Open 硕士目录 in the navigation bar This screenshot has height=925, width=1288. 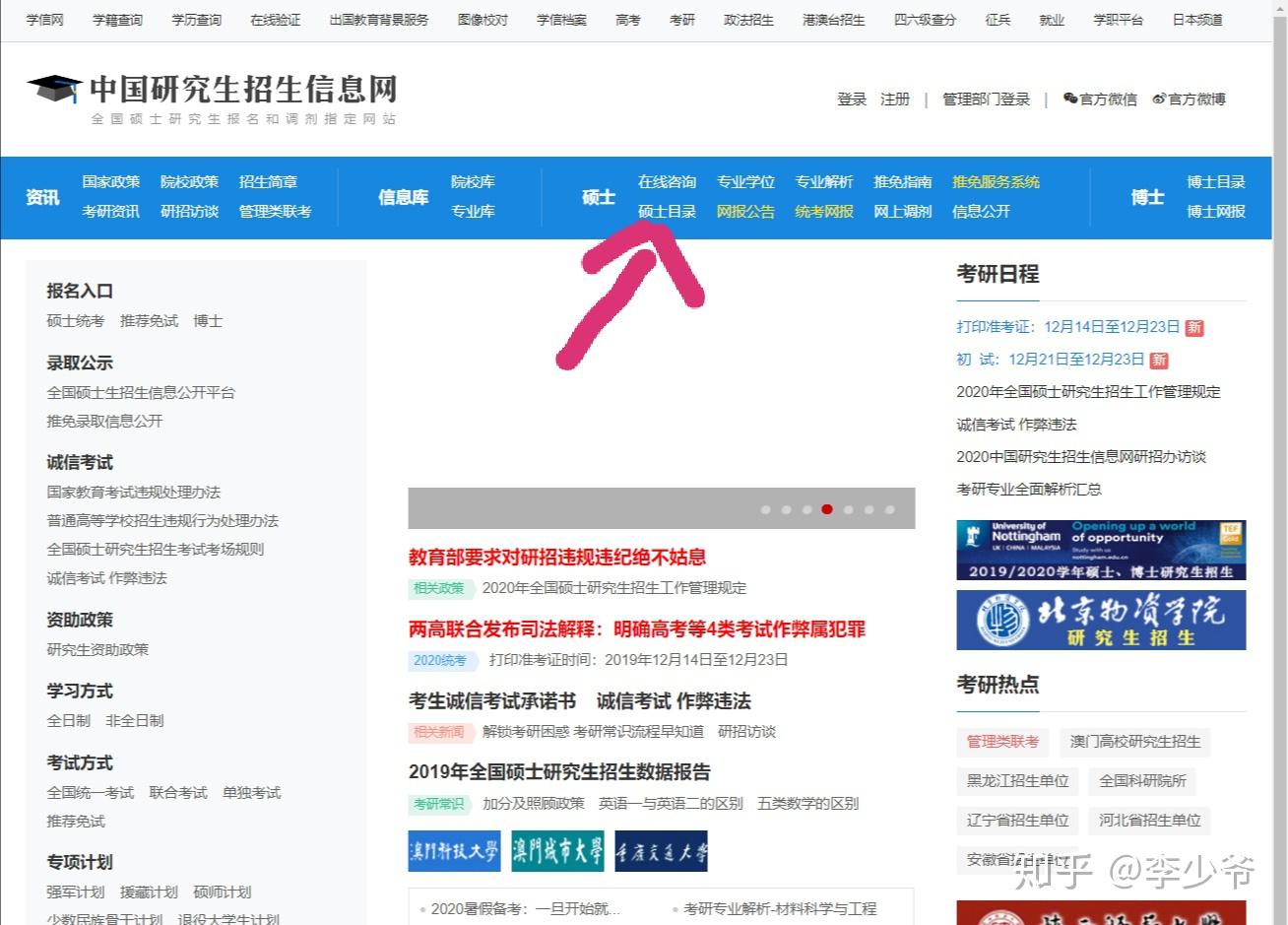[x=667, y=211]
